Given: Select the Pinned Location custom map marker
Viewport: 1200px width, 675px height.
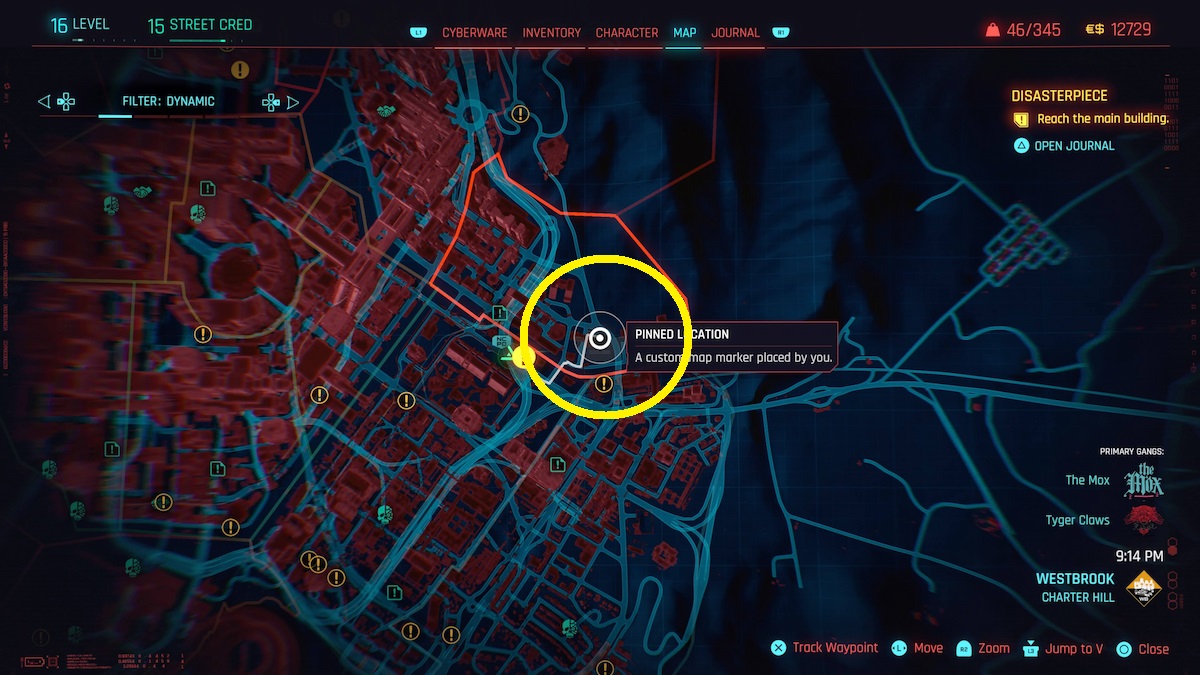Looking at the screenshot, I should point(599,340).
